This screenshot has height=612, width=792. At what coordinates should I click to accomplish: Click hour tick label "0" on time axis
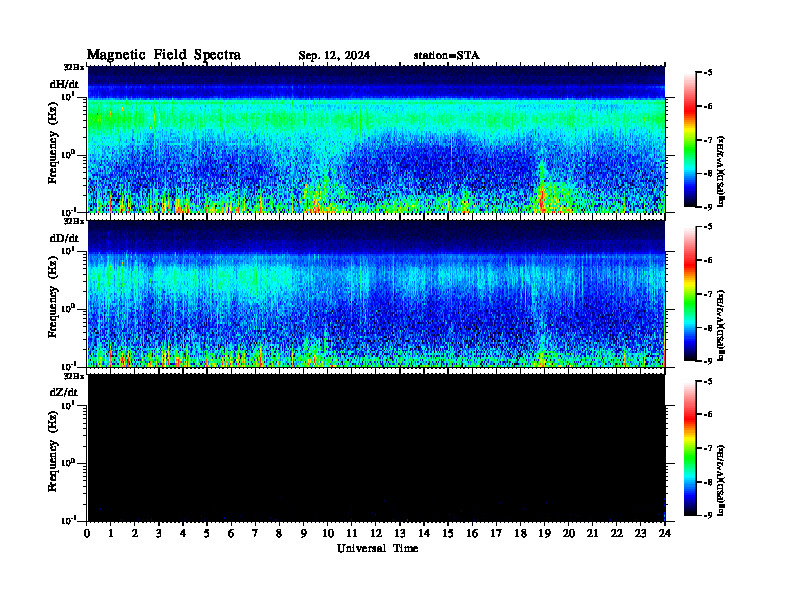click(87, 534)
